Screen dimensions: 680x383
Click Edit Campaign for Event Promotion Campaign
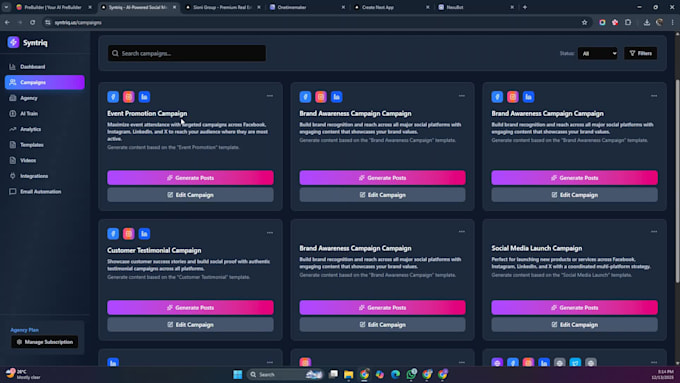click(x=190, y=195)
